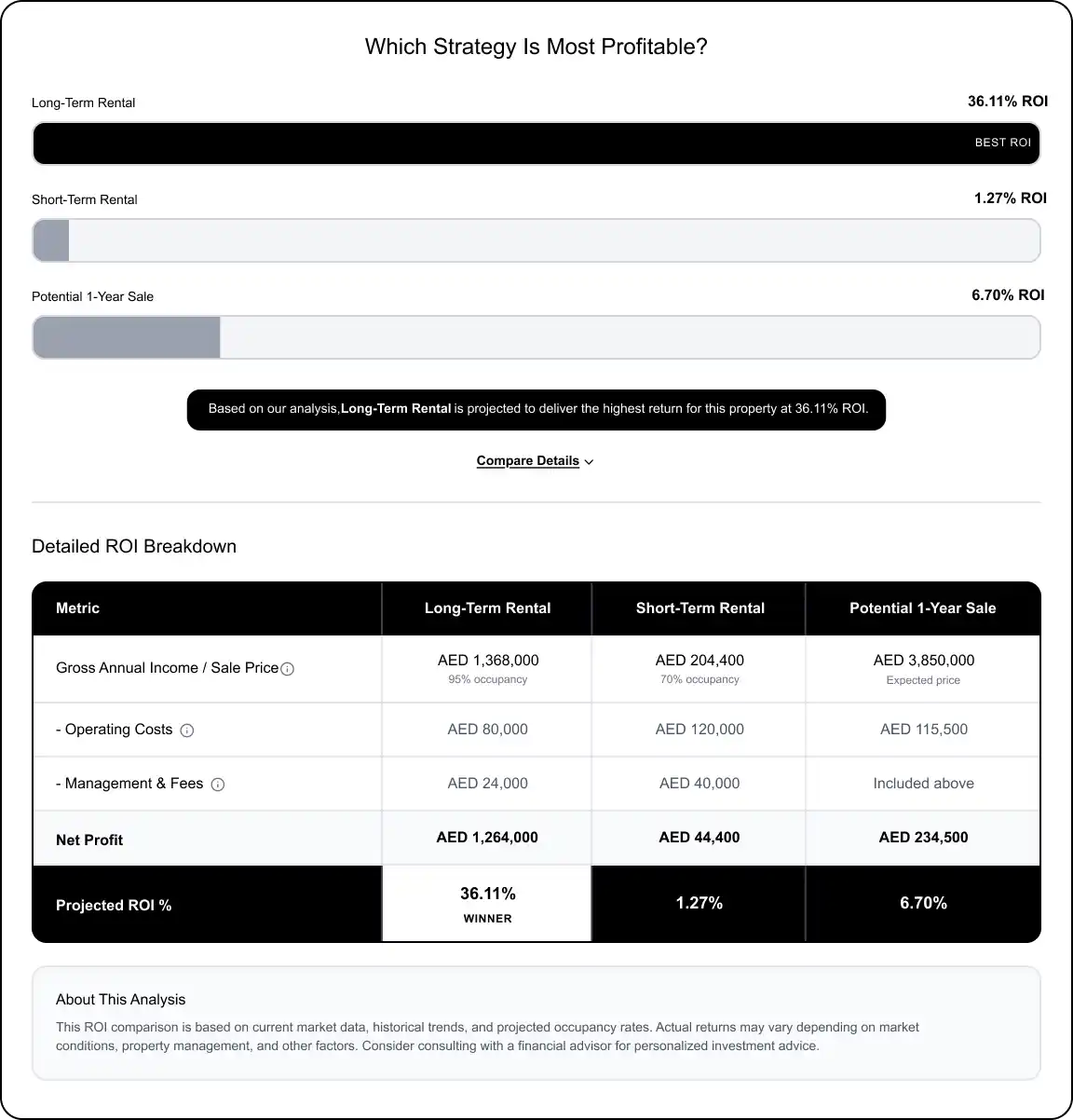Click the Metric column header
Screen dimensions: 1073x1120
click(x=78, y=608)
